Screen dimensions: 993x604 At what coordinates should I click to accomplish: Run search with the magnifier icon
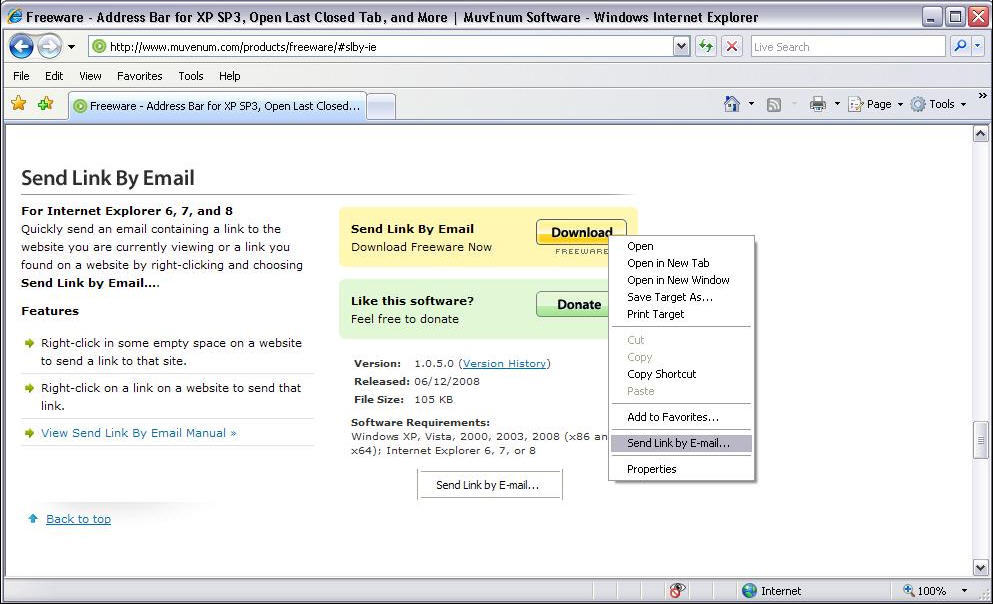(961, 46)
